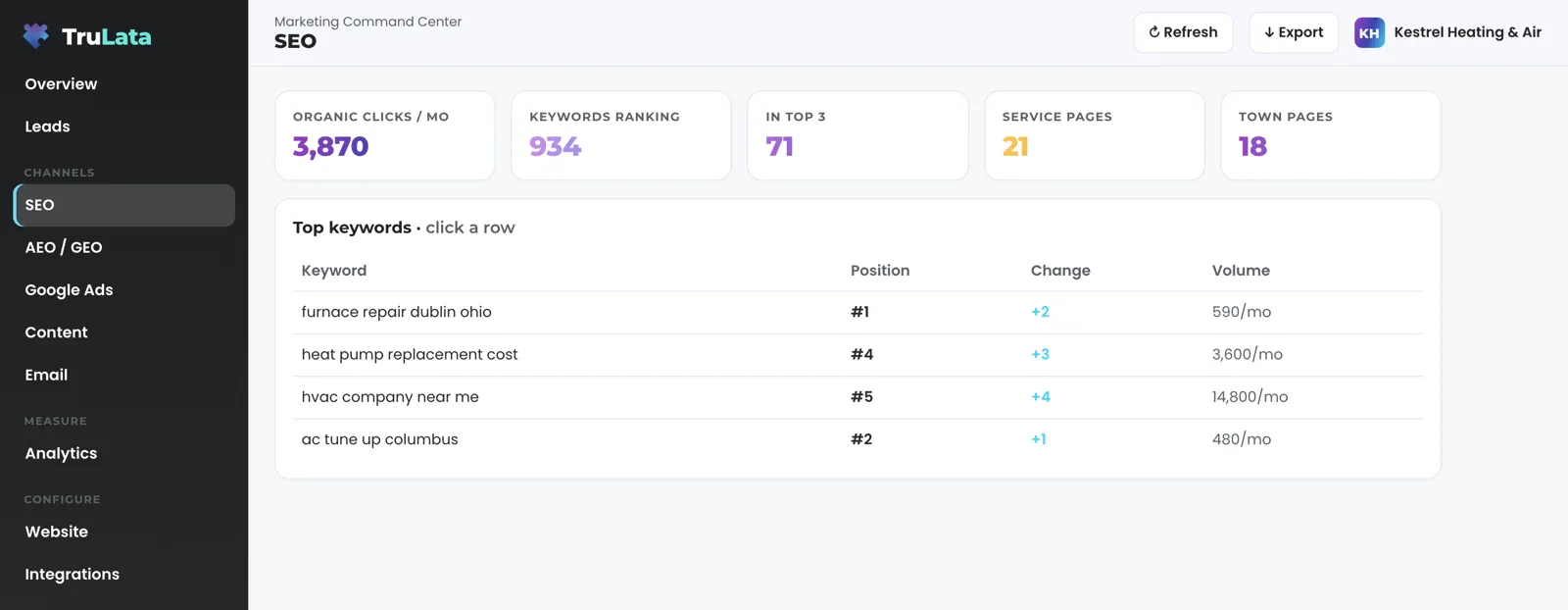Click the TruLata logo icon

[x=36, y=36]
